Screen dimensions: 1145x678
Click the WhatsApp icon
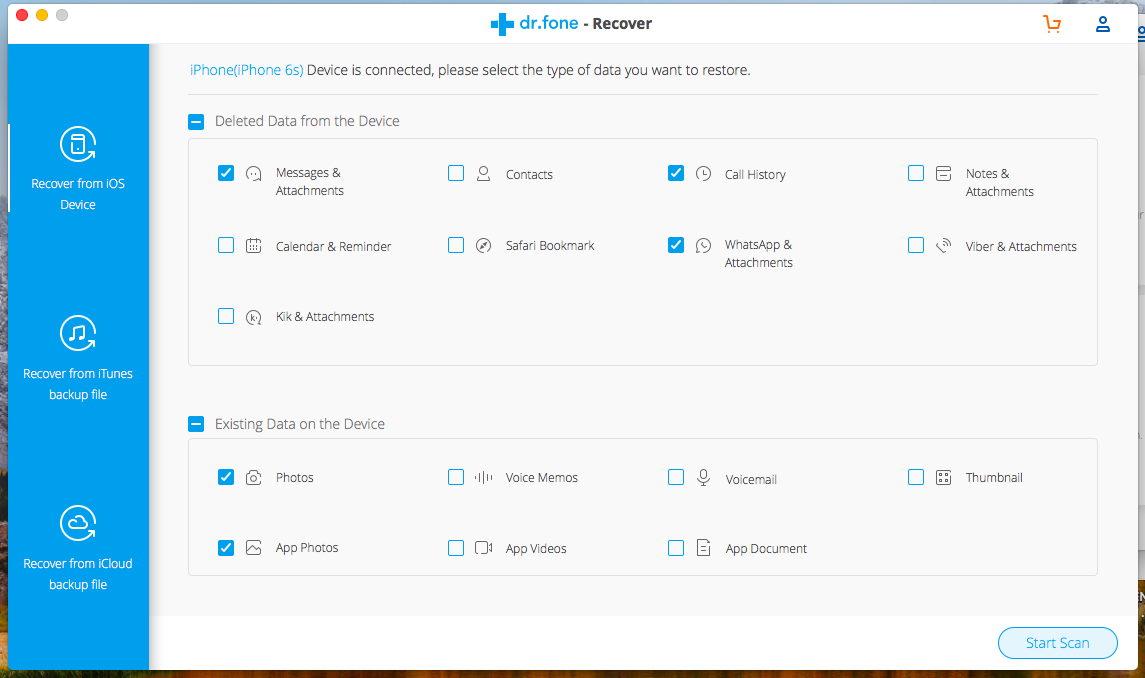point(703,245)
